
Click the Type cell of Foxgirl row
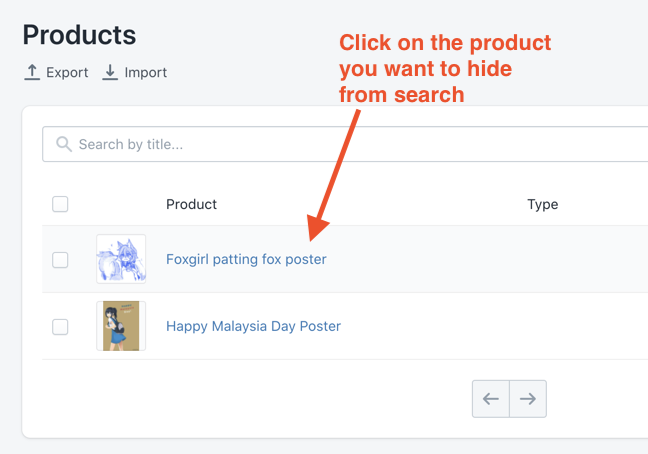[543, 259]
